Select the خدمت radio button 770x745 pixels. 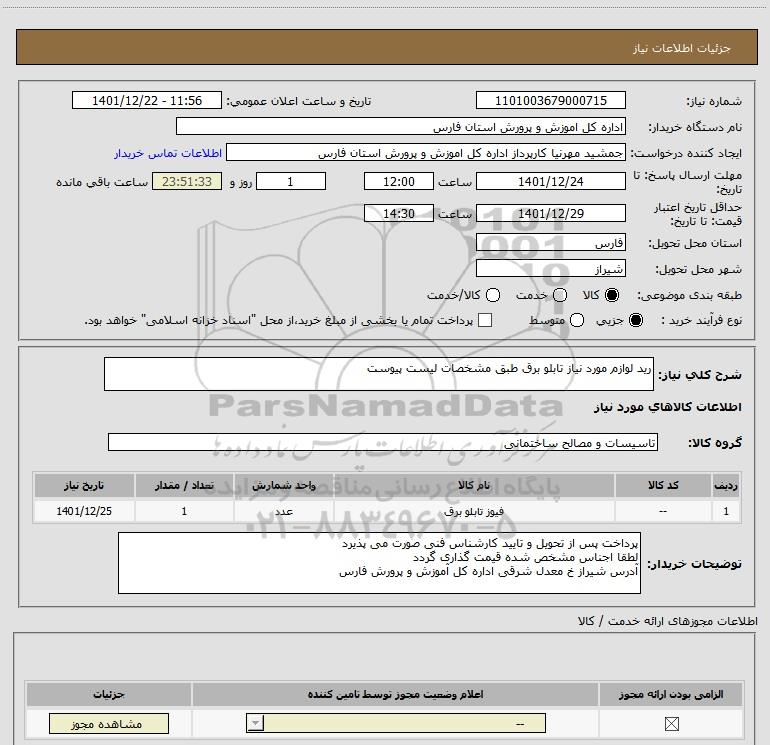tap(560, 295)
